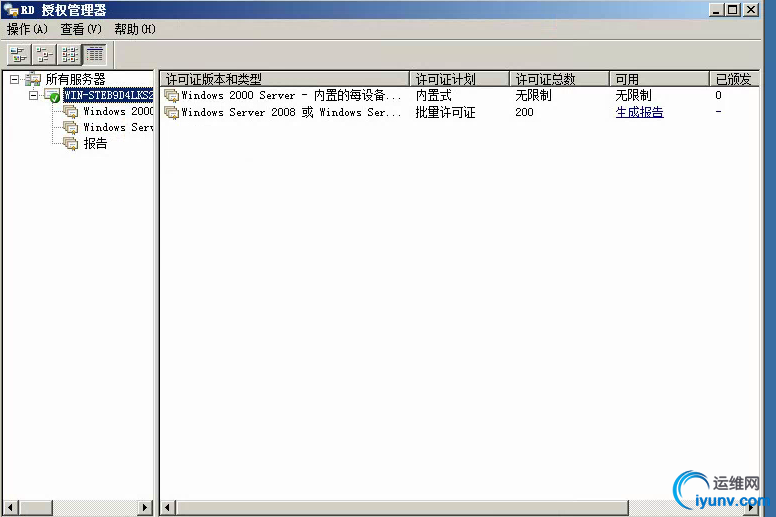Sort by 许可证计划 column header
Image resolution: width=776 pixels, height=517 pixels.
click(x=460, y=79)
